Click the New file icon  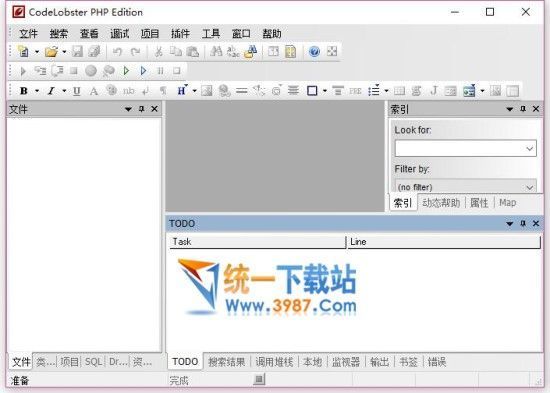tap(23, 52)
